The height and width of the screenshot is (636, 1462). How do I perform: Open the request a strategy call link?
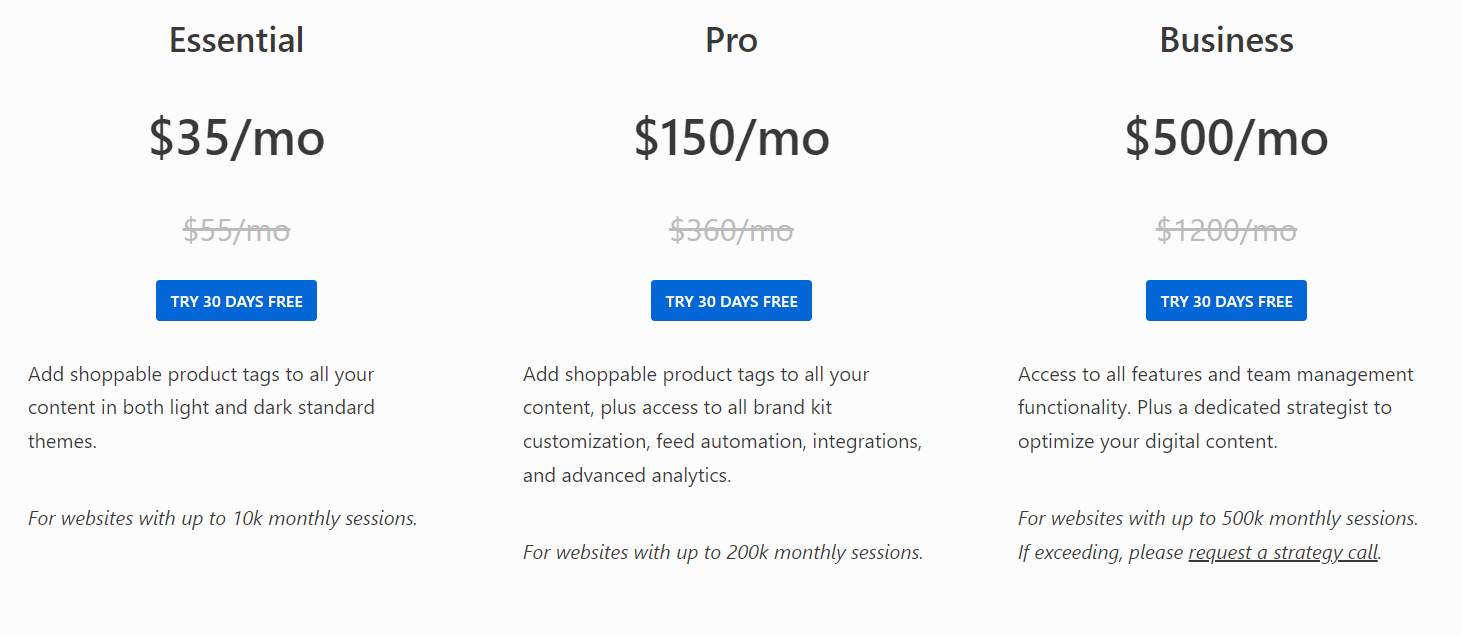1283,552
